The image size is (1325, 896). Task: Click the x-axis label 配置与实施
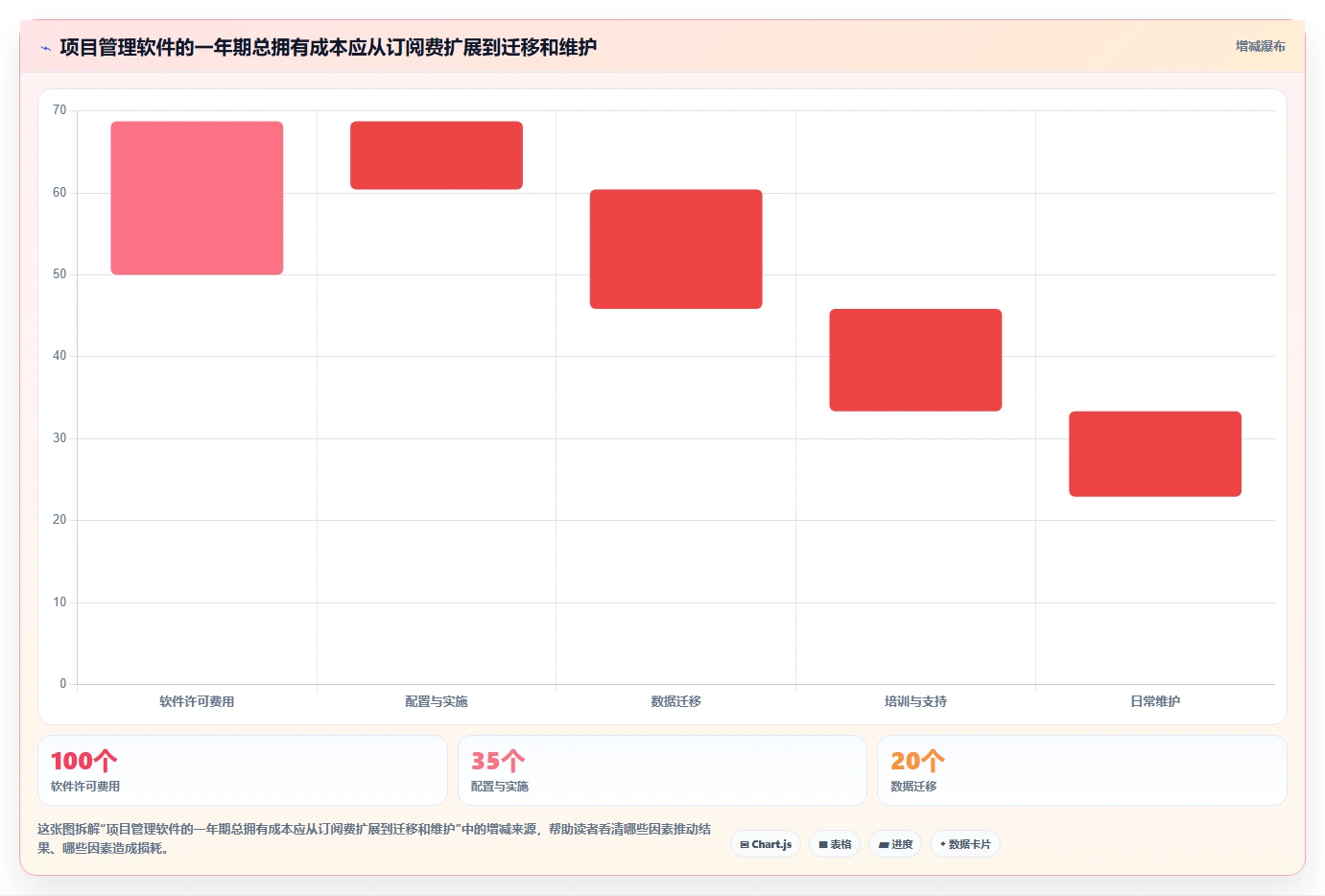coord(437,701)
